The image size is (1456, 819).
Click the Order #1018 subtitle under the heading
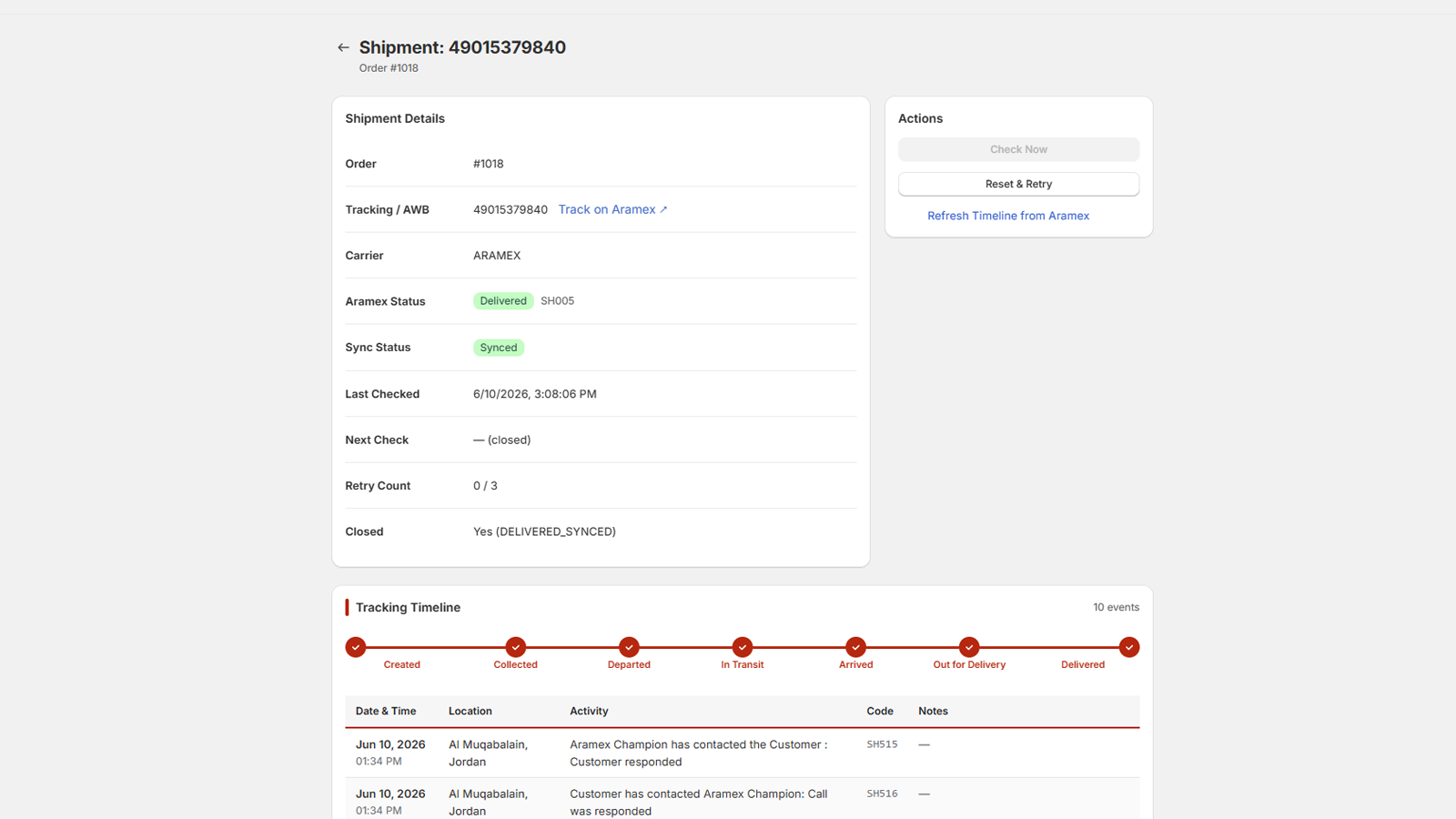click(x=389, y=68)
